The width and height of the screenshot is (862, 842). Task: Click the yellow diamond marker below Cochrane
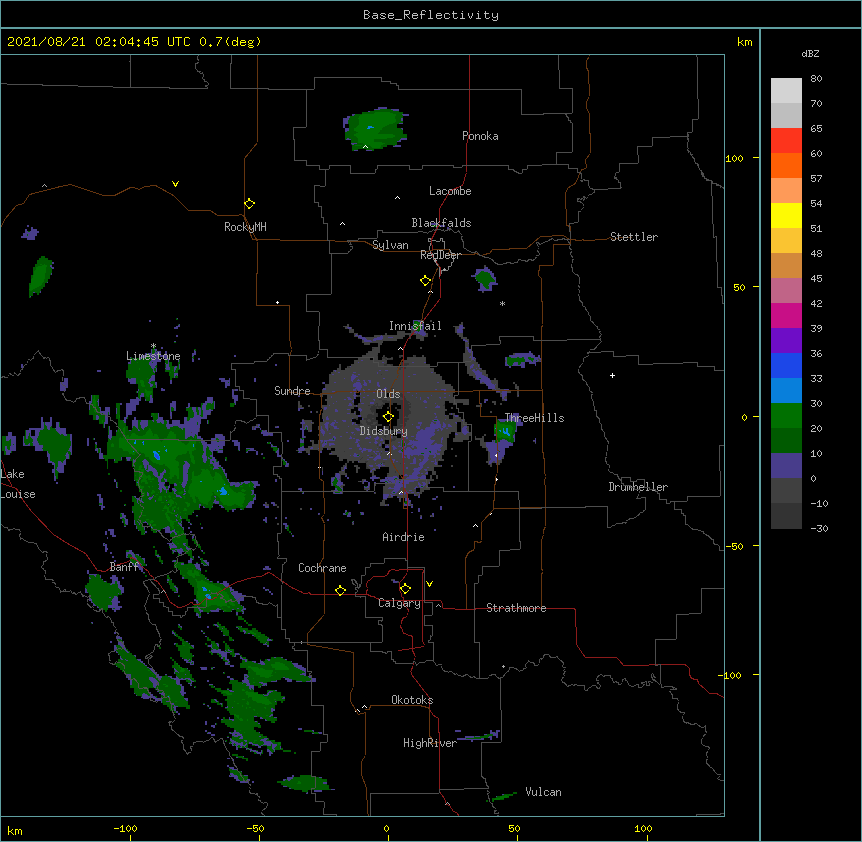[340, 590]
